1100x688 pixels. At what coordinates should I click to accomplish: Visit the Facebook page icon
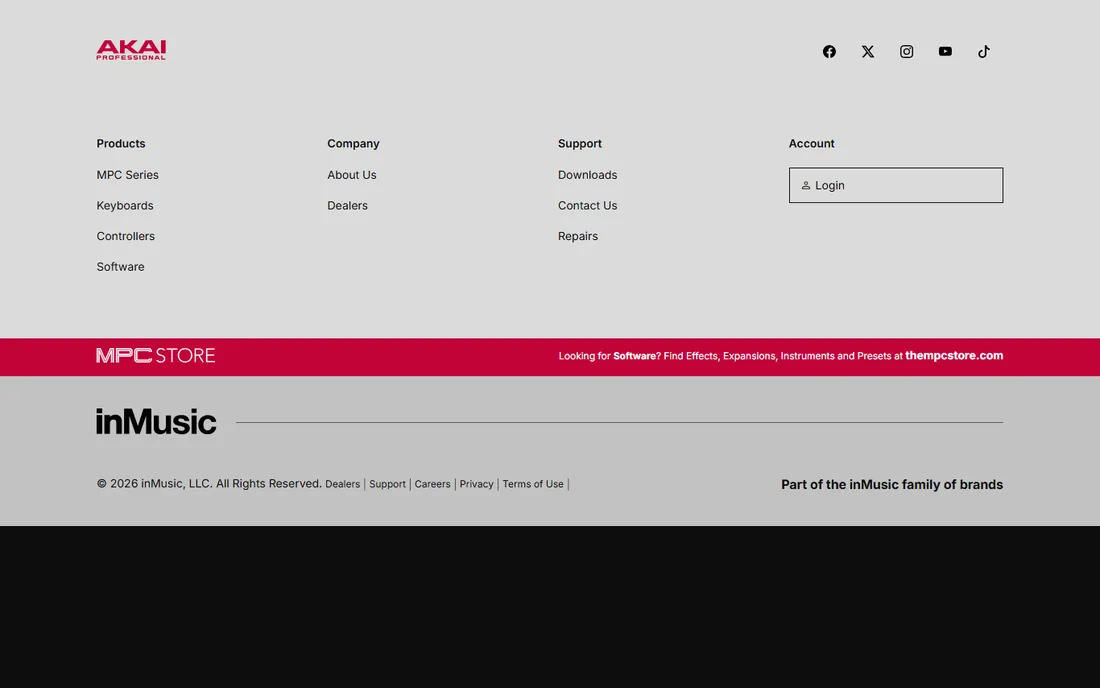[x=829, y=51]
